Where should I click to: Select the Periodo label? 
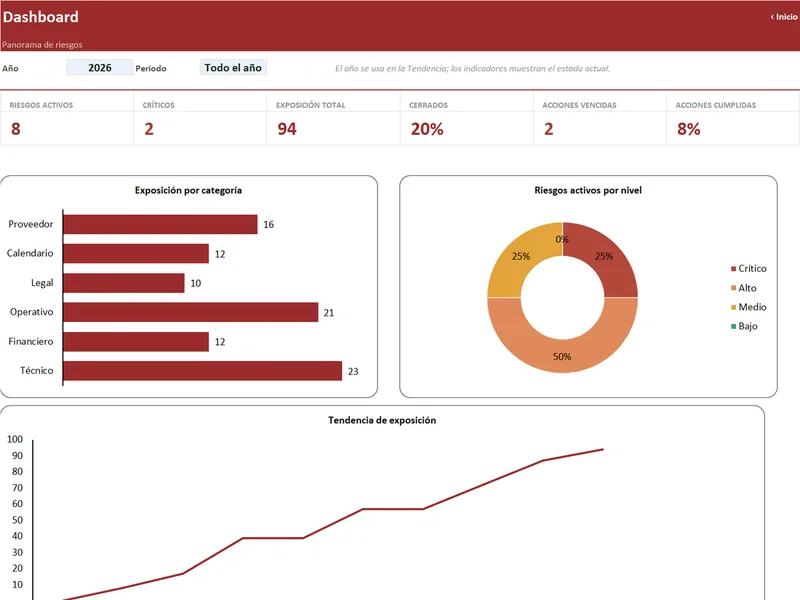tap(151, 68)
